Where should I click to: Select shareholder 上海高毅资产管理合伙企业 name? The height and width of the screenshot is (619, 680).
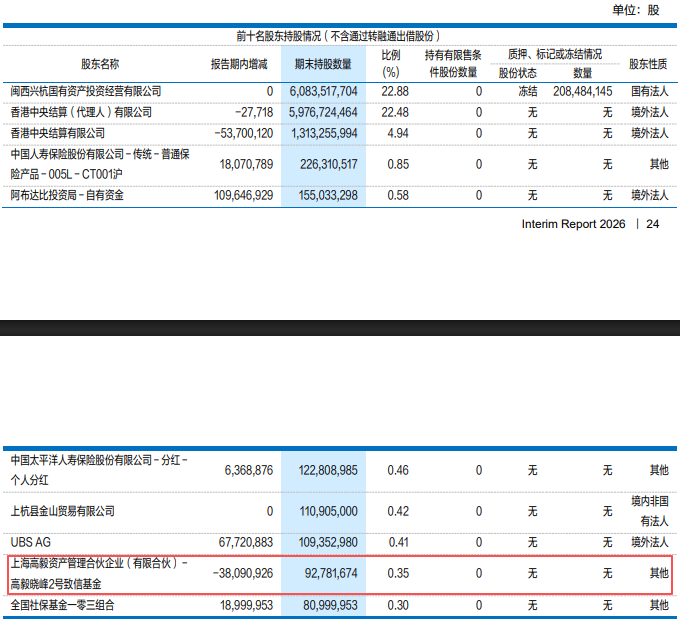tap(99, 573)
